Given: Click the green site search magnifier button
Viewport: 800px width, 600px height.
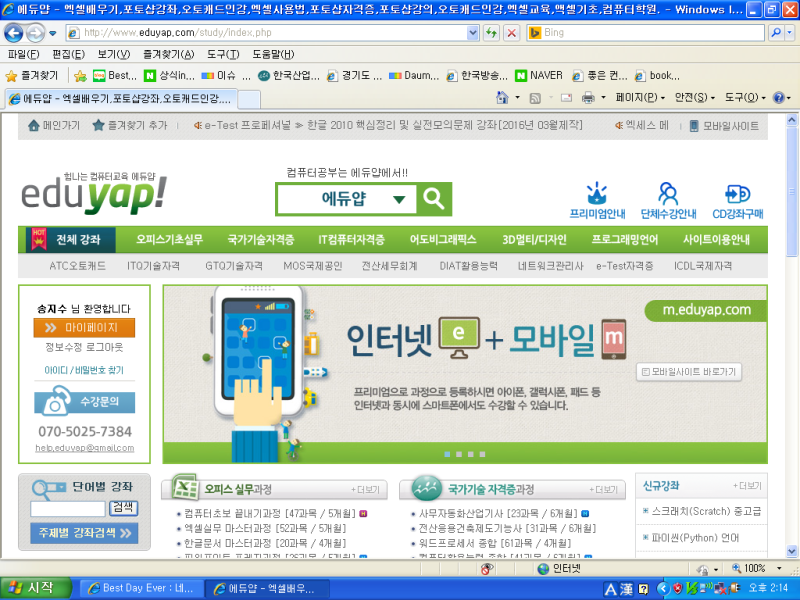Looking at the screenshot, I should point(434,198).
